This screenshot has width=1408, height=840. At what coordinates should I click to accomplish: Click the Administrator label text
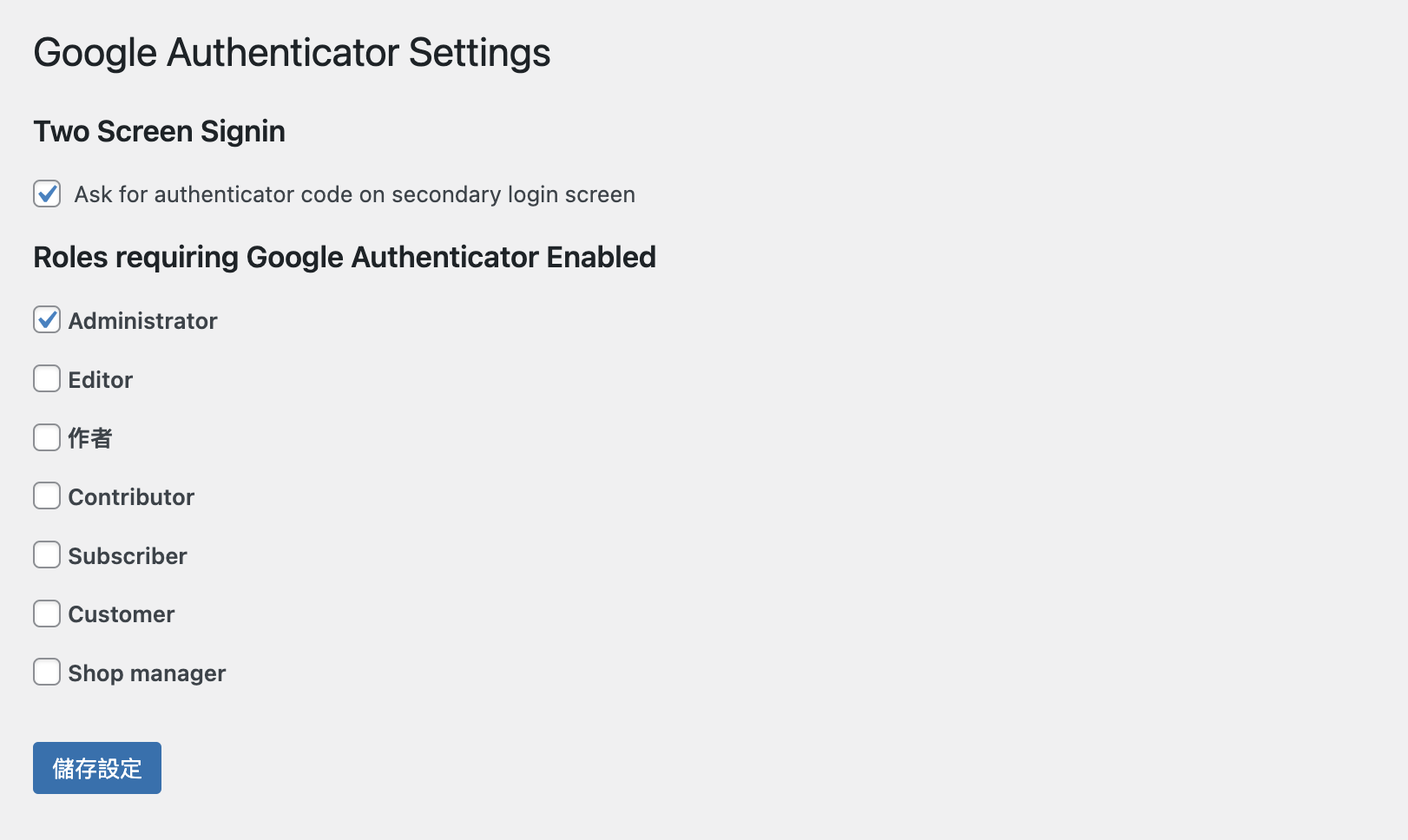pyautogui.click(x=141, y=320)
